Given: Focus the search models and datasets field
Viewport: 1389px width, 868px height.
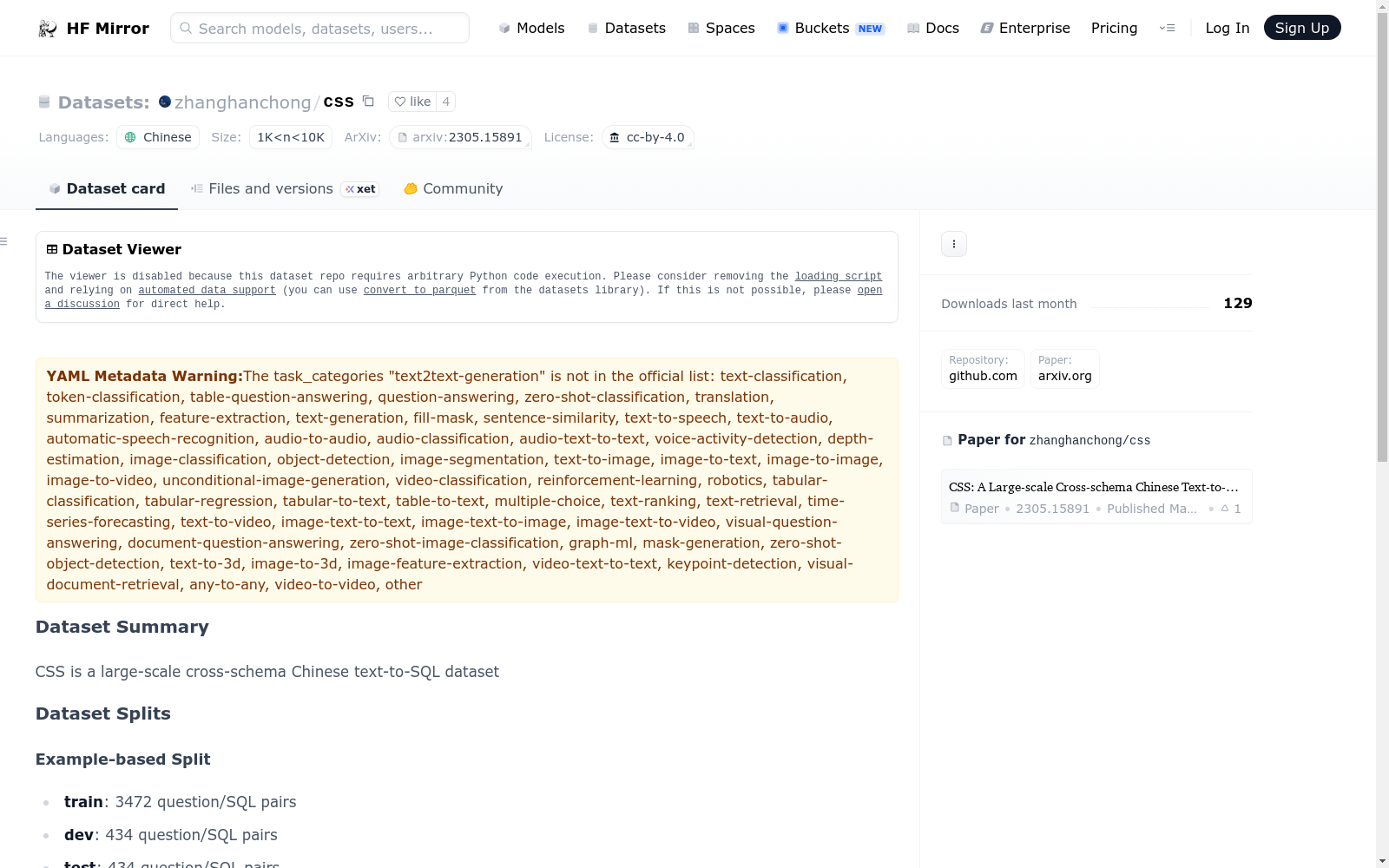Looking at the screenshot, I should [x=319, y=28].
